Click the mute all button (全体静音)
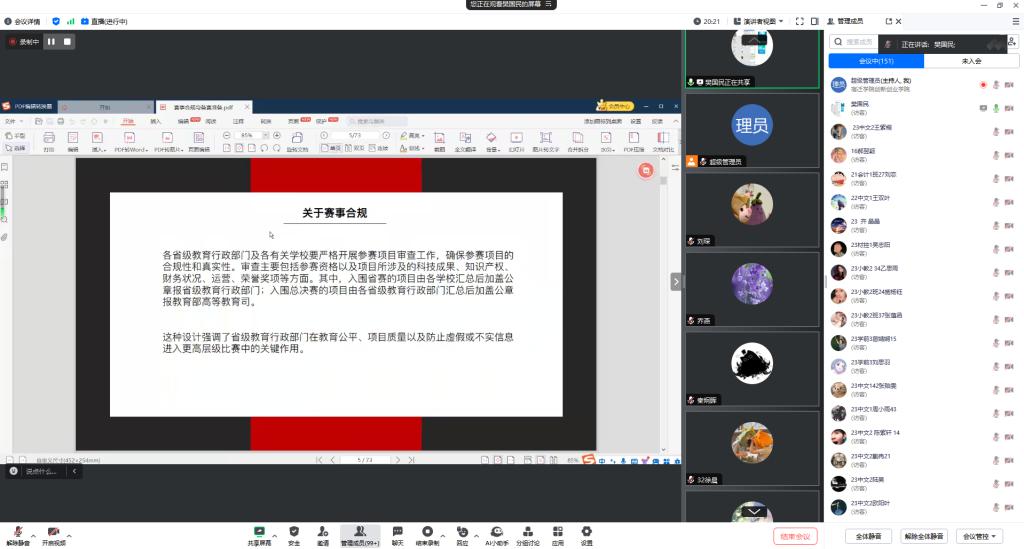The height and width of the screenshot is (549, 1024). click(x=868, y=536)
